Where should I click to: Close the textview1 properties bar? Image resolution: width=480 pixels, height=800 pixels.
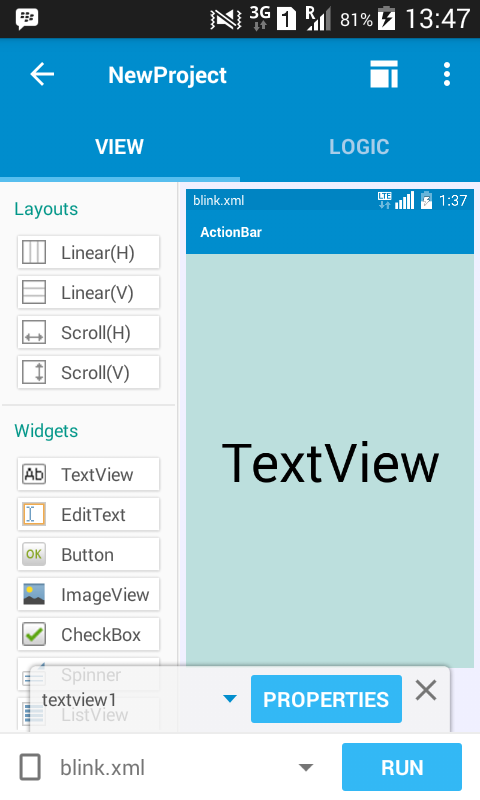[x=425, y=691]
